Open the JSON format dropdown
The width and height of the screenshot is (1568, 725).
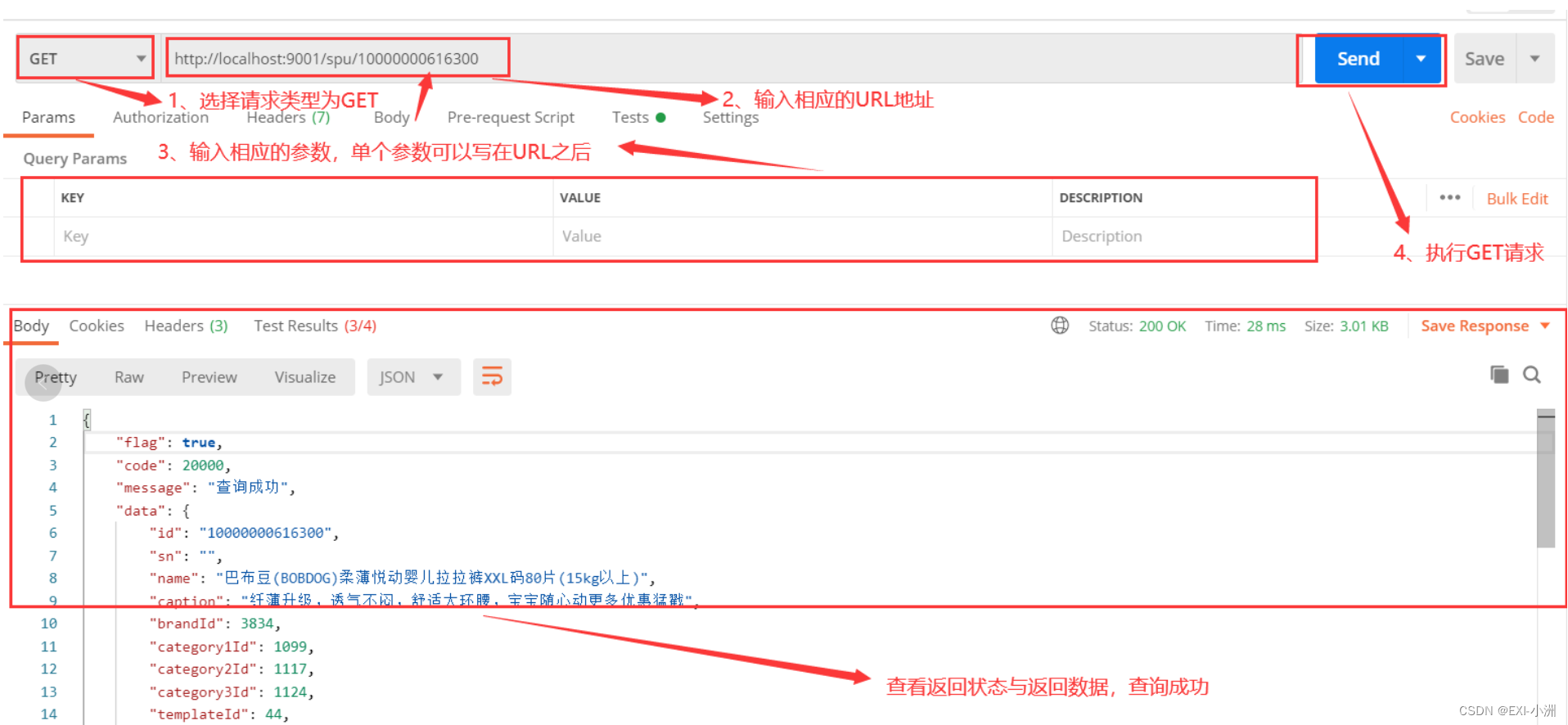[x=413, y=377]
